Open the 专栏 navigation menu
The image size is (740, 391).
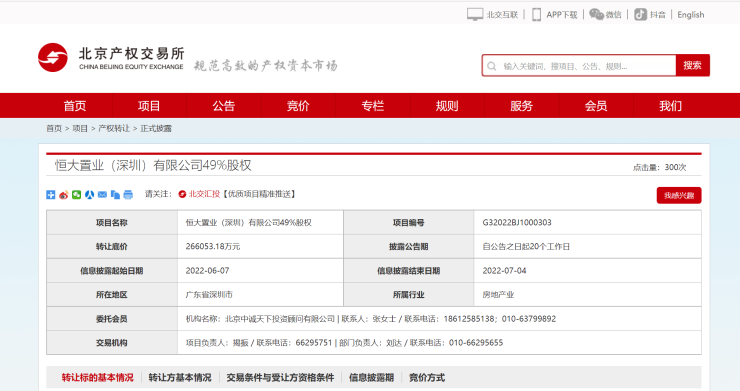[373, 106]
